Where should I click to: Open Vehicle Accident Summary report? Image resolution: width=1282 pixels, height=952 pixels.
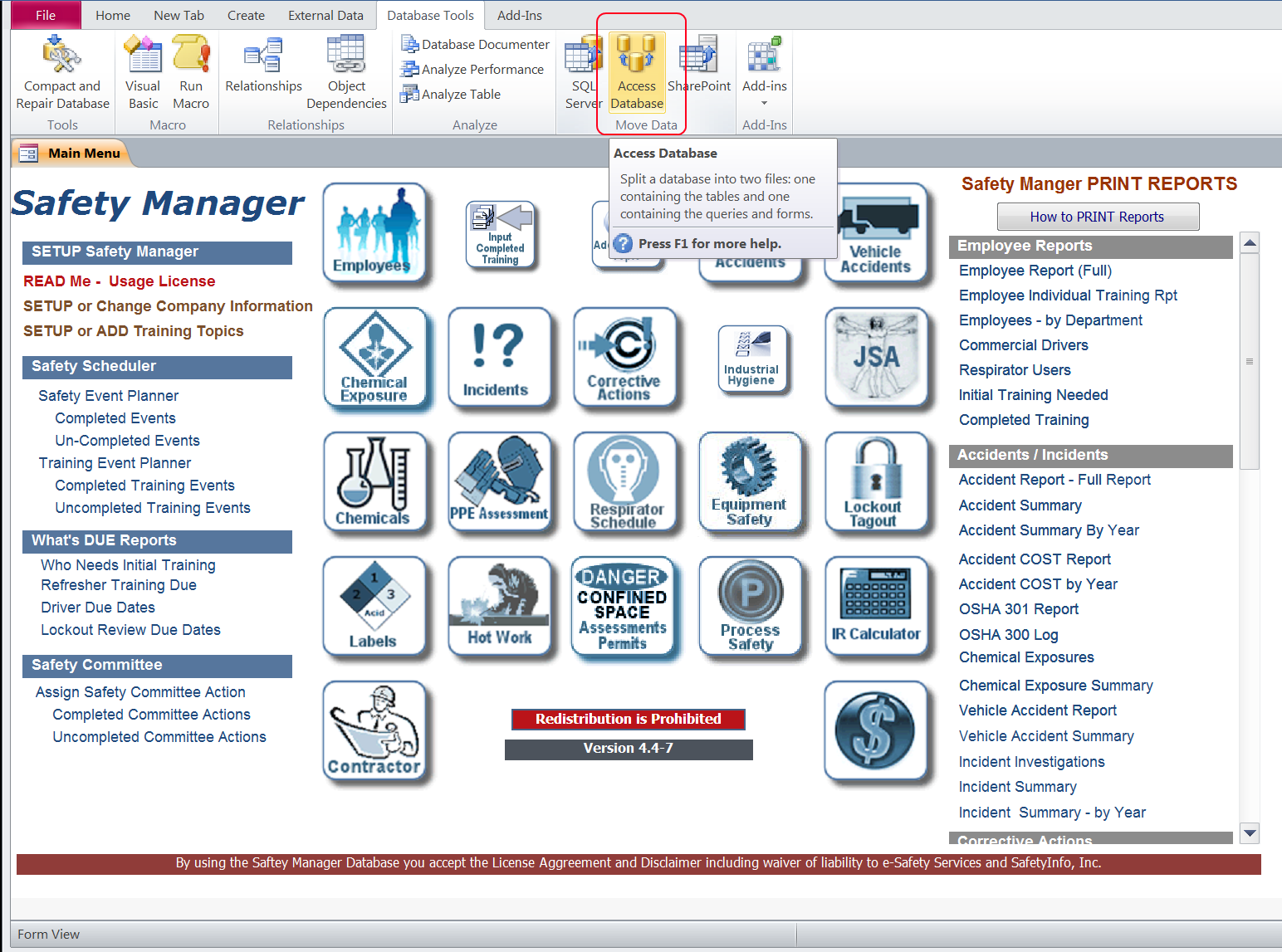tap(1046, 736)
